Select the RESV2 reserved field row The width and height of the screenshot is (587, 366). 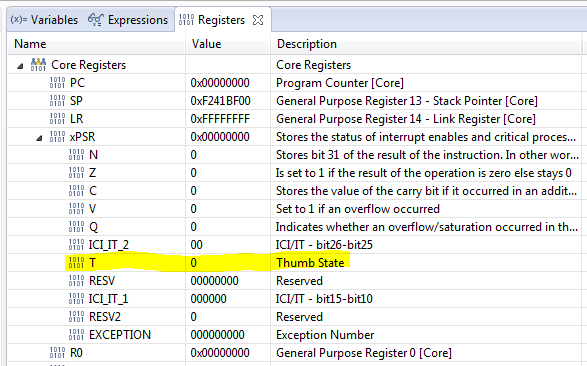pos(295,317)
